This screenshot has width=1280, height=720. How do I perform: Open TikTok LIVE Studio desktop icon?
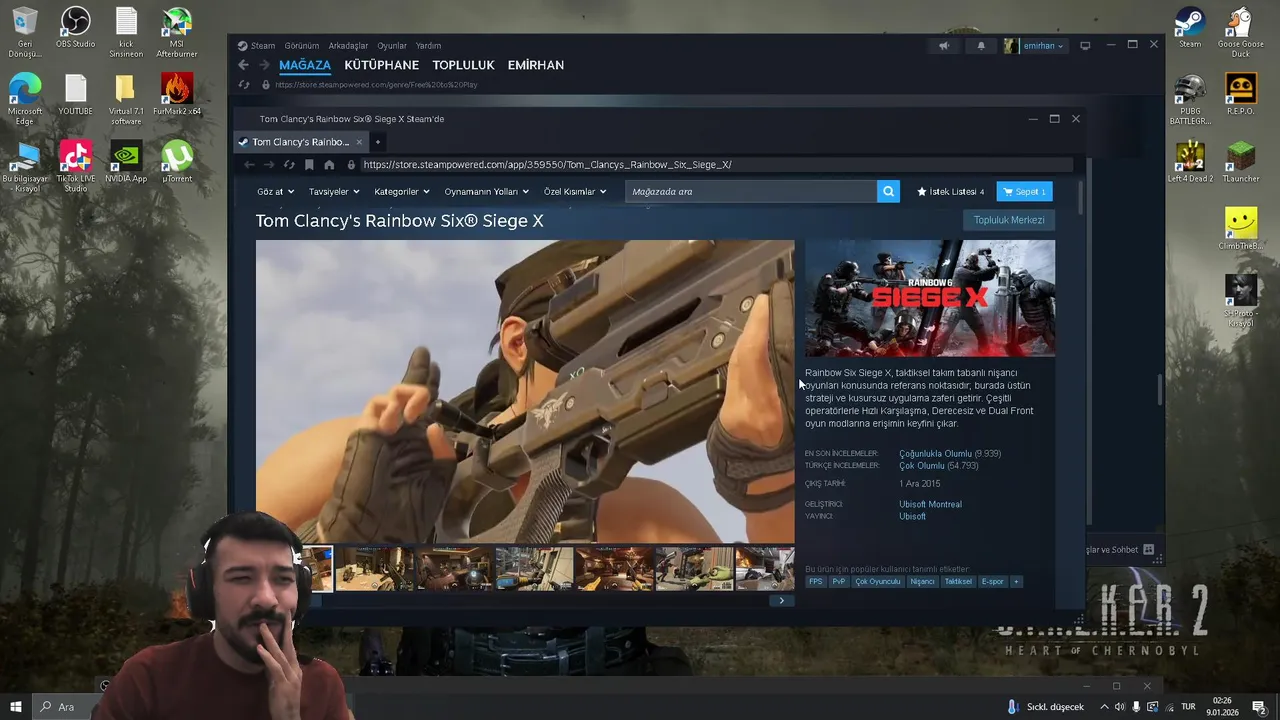click(75, 166)
